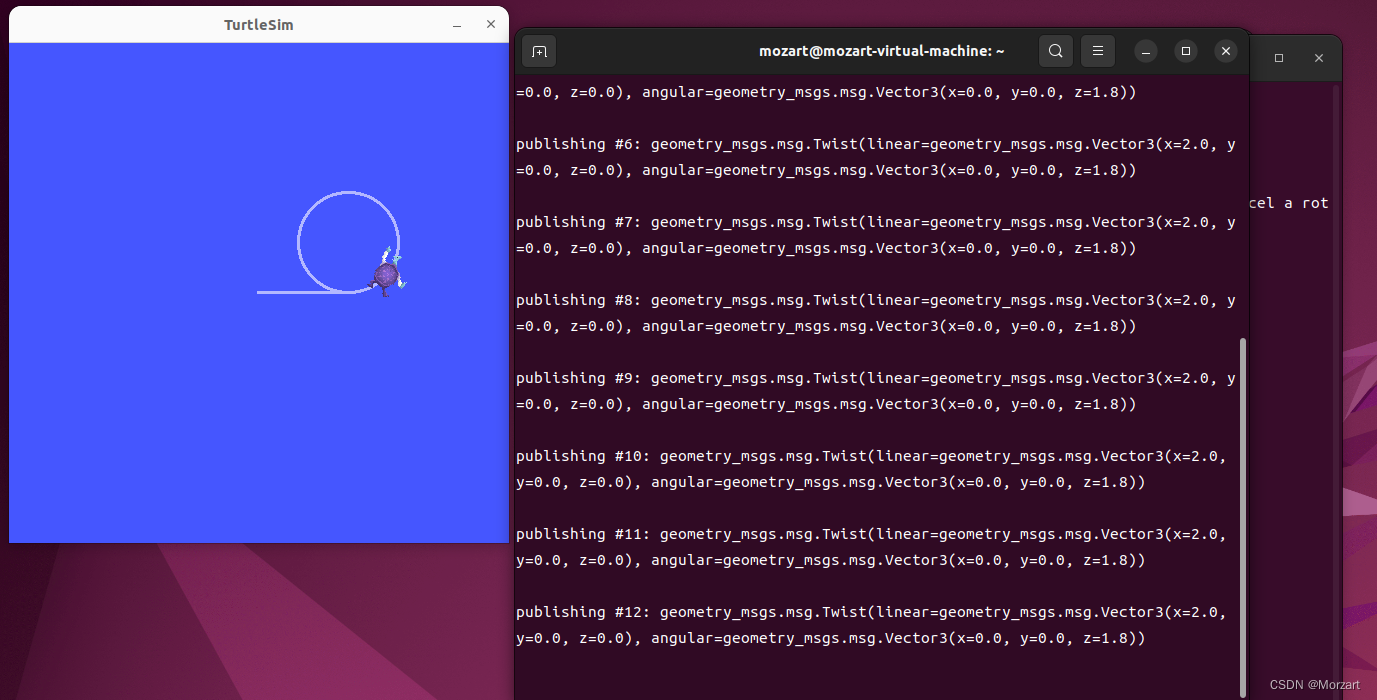1377x700 pixels.
Task: Click 'cel a rot' text in background terminal
Action: click(x=1290, y=203)
